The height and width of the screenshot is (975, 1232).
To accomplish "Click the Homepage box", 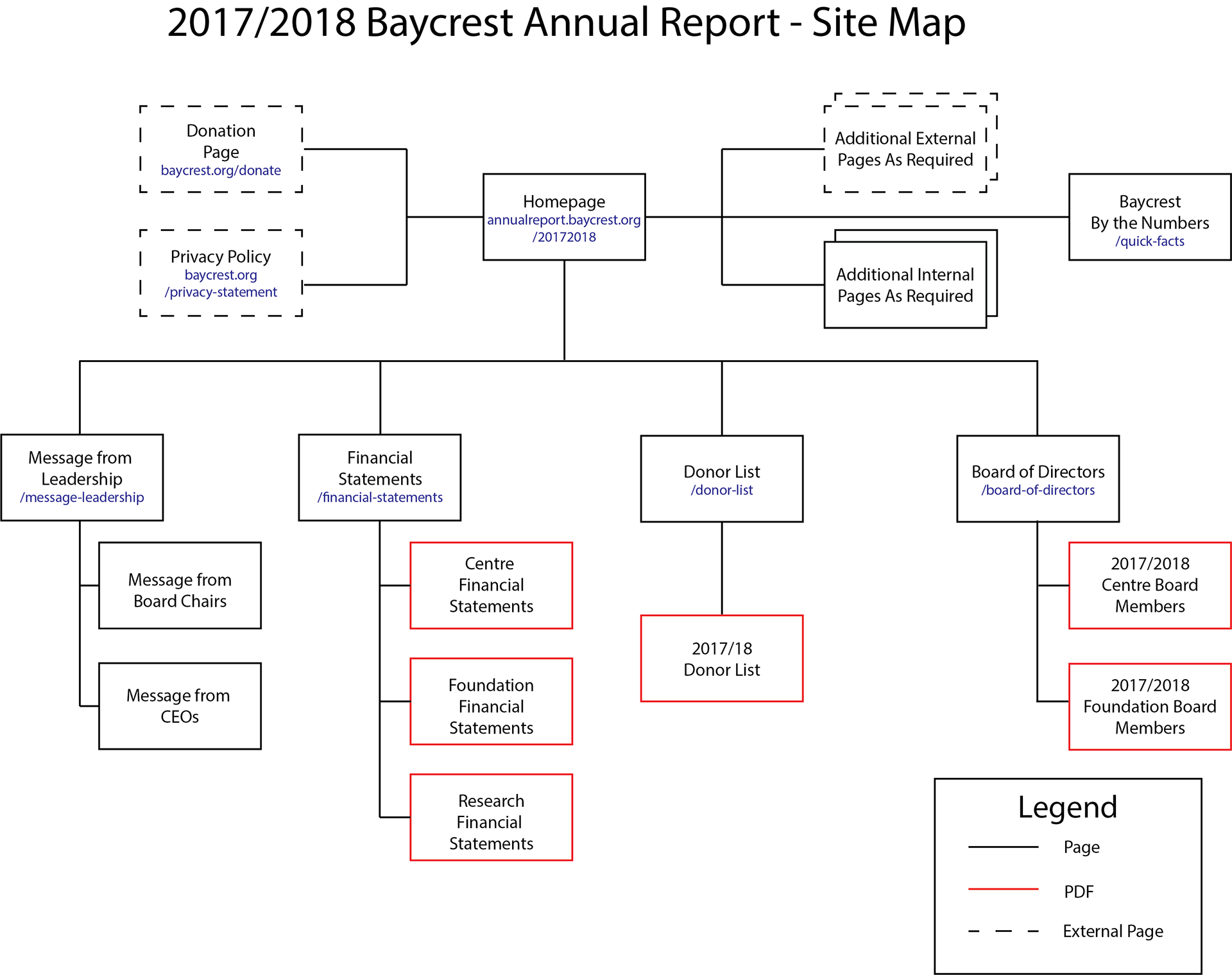I will [564, 217].
